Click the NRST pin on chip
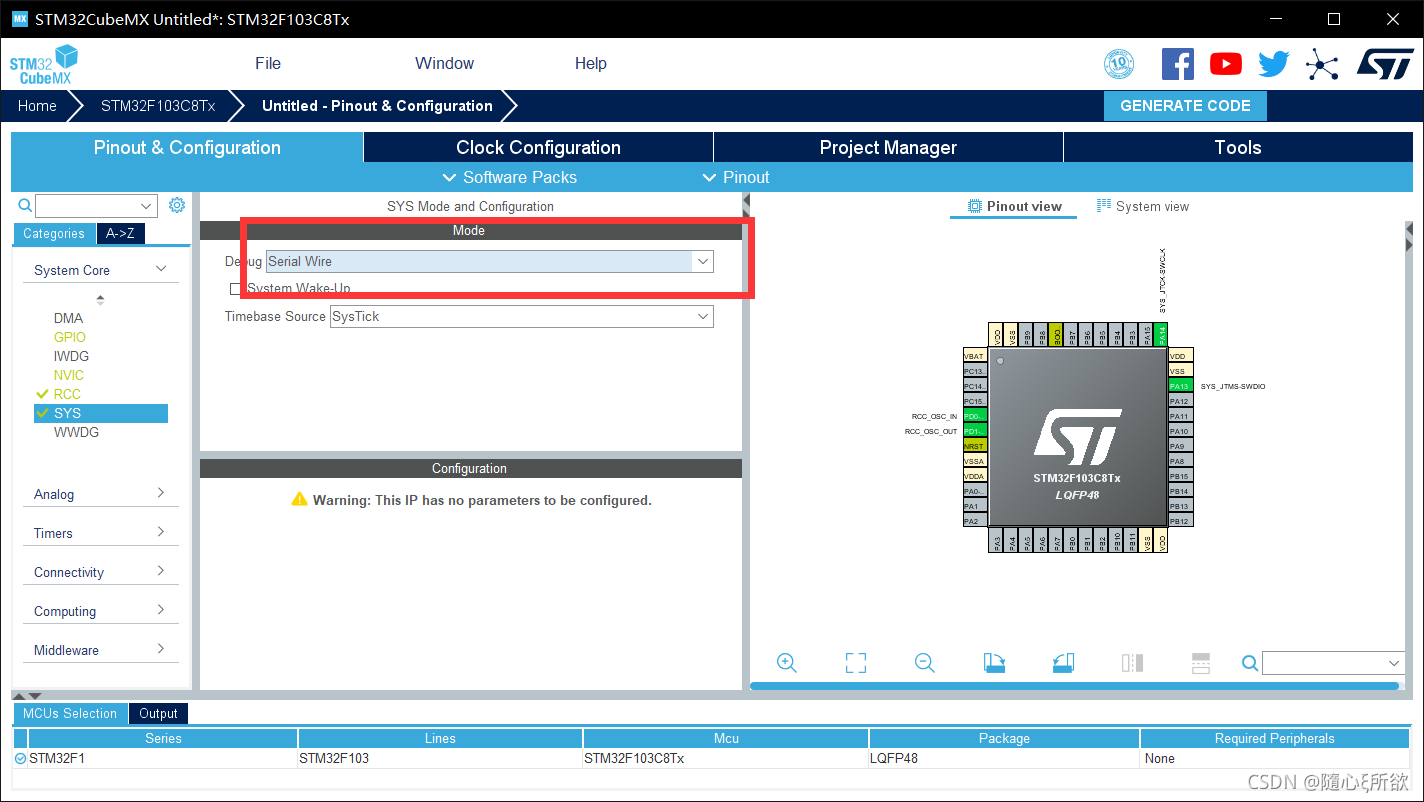 tap(975, 446)
